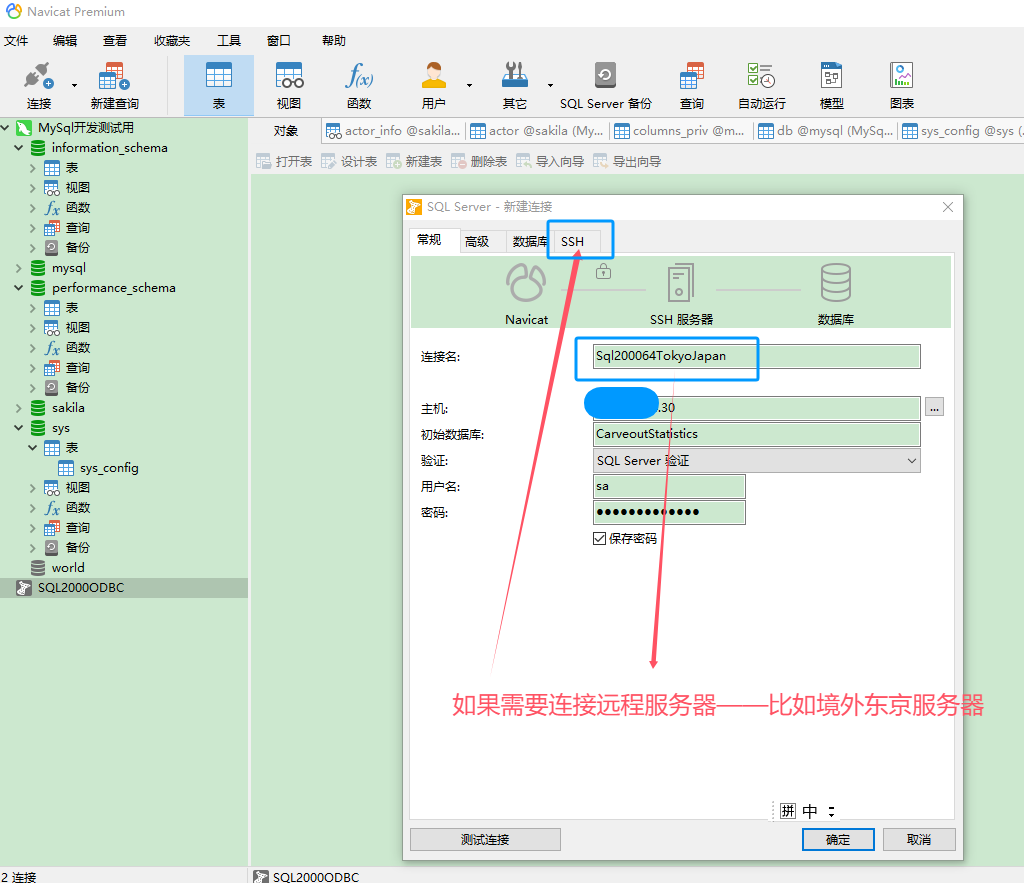Open SQL Server Backup (备份) toolbar icon
This screenshot has width=1024, height=883.
(605, 85)
